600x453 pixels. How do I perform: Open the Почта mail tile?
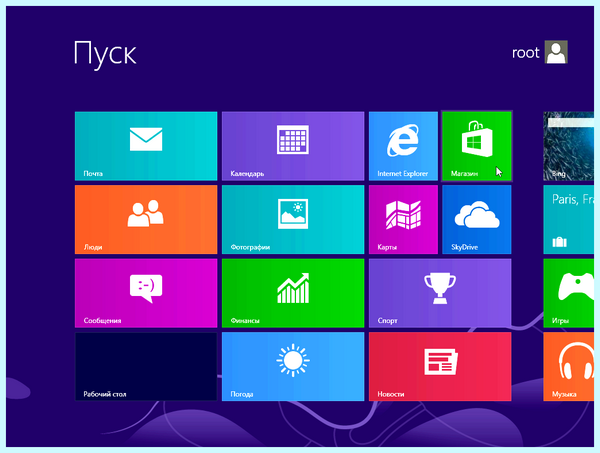(x=146, y=146)
